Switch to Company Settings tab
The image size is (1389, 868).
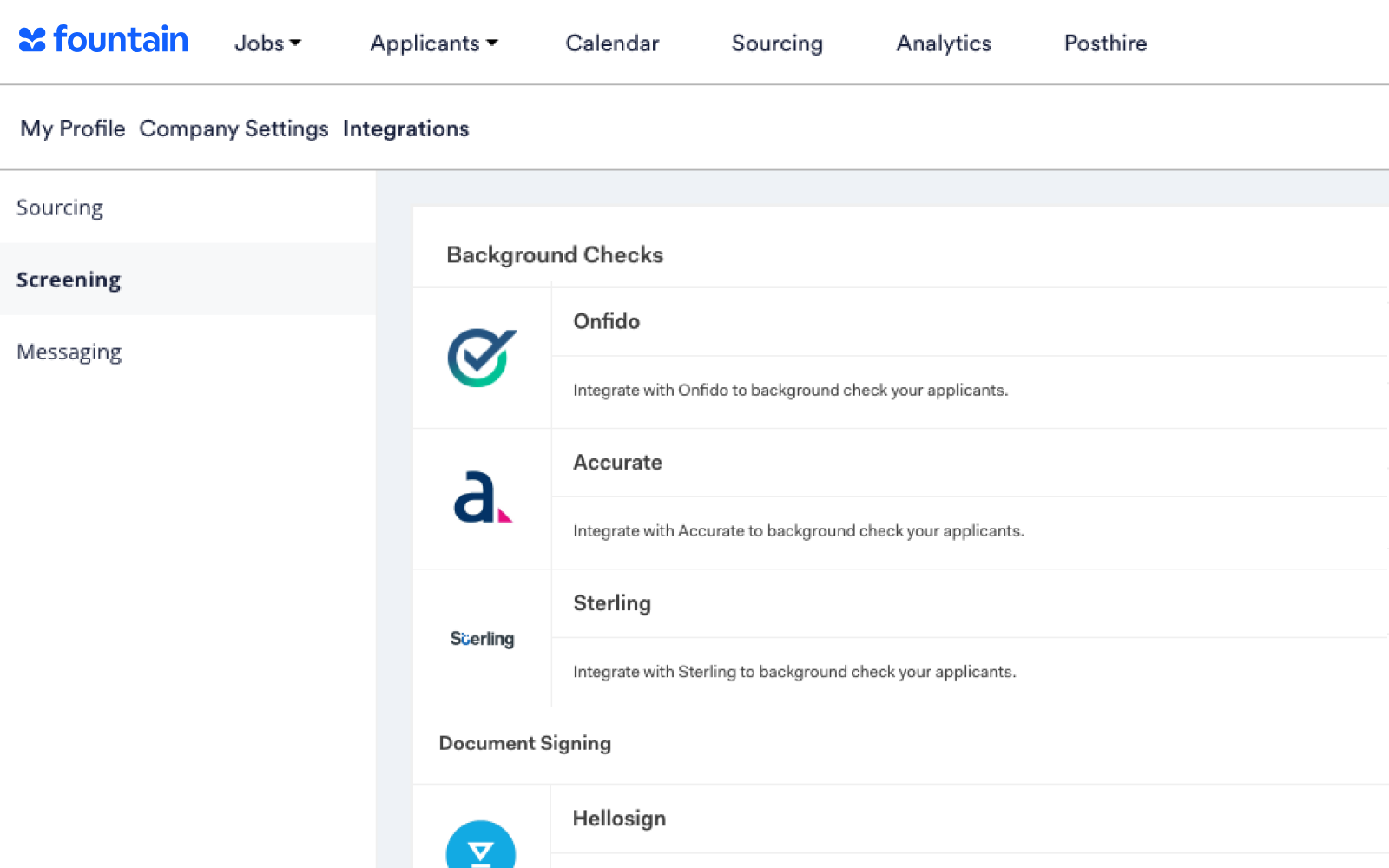point(234,128)
